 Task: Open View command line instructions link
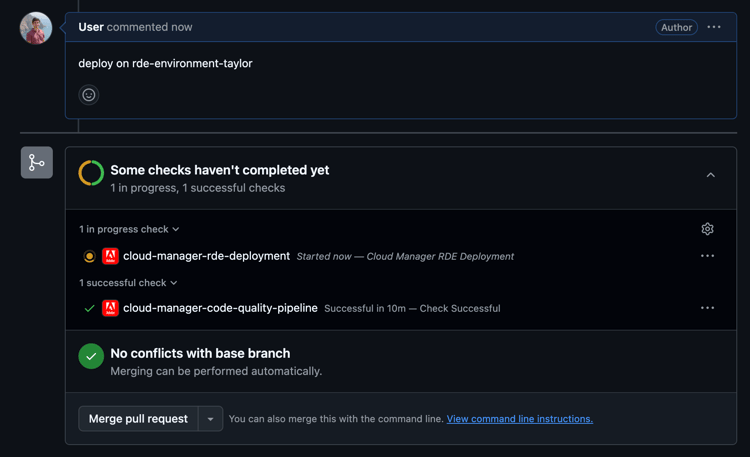(x=519, y=419)
